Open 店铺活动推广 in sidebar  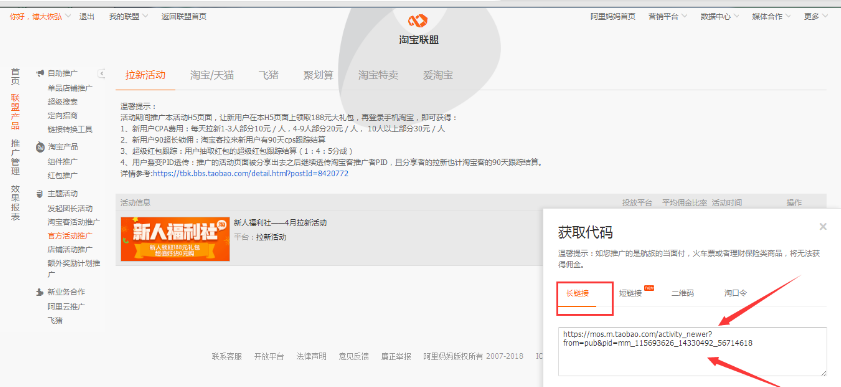(70, 249)
